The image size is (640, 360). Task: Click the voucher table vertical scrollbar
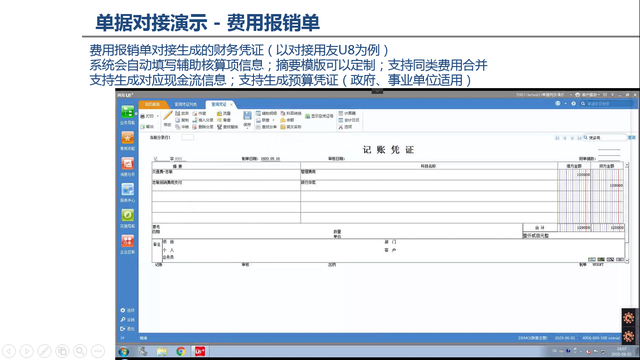627,212
